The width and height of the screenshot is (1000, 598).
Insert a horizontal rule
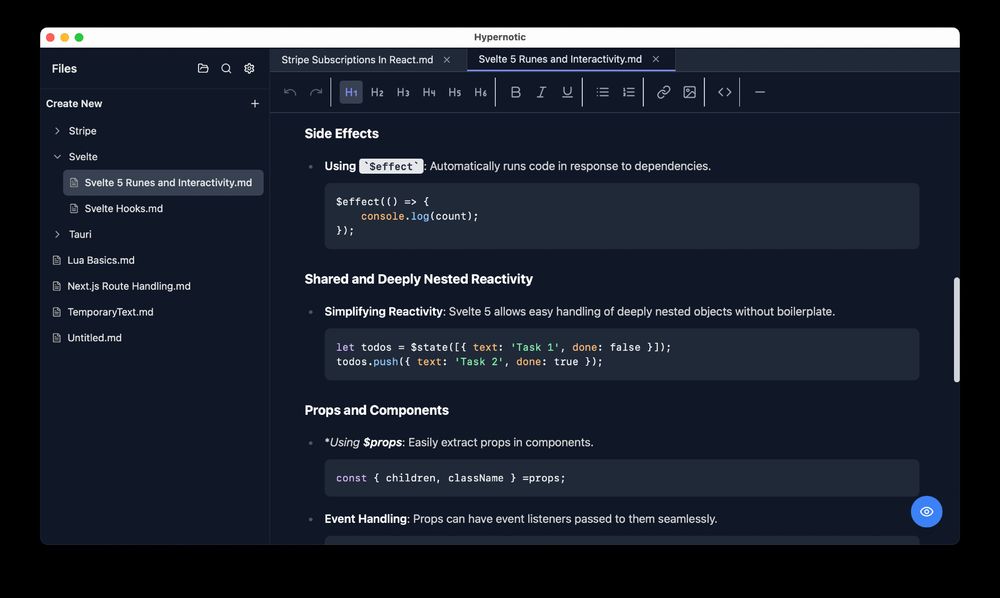(x=760, y=92)
